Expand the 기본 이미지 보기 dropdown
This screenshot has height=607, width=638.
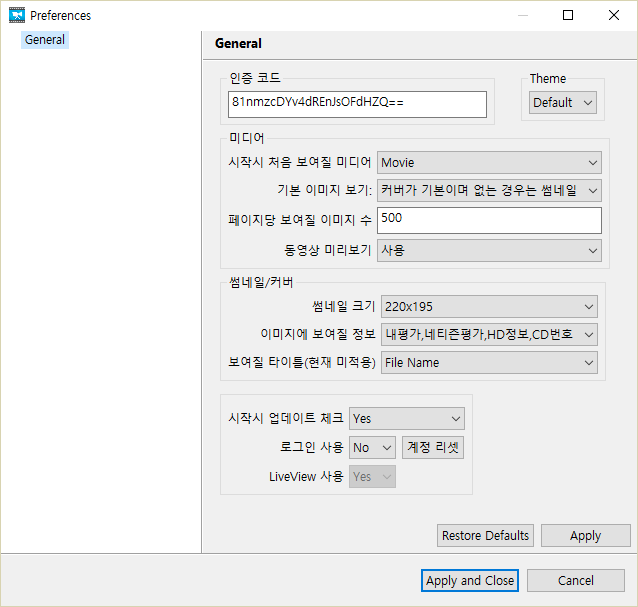pyautogui.click(x=489, y=190)
